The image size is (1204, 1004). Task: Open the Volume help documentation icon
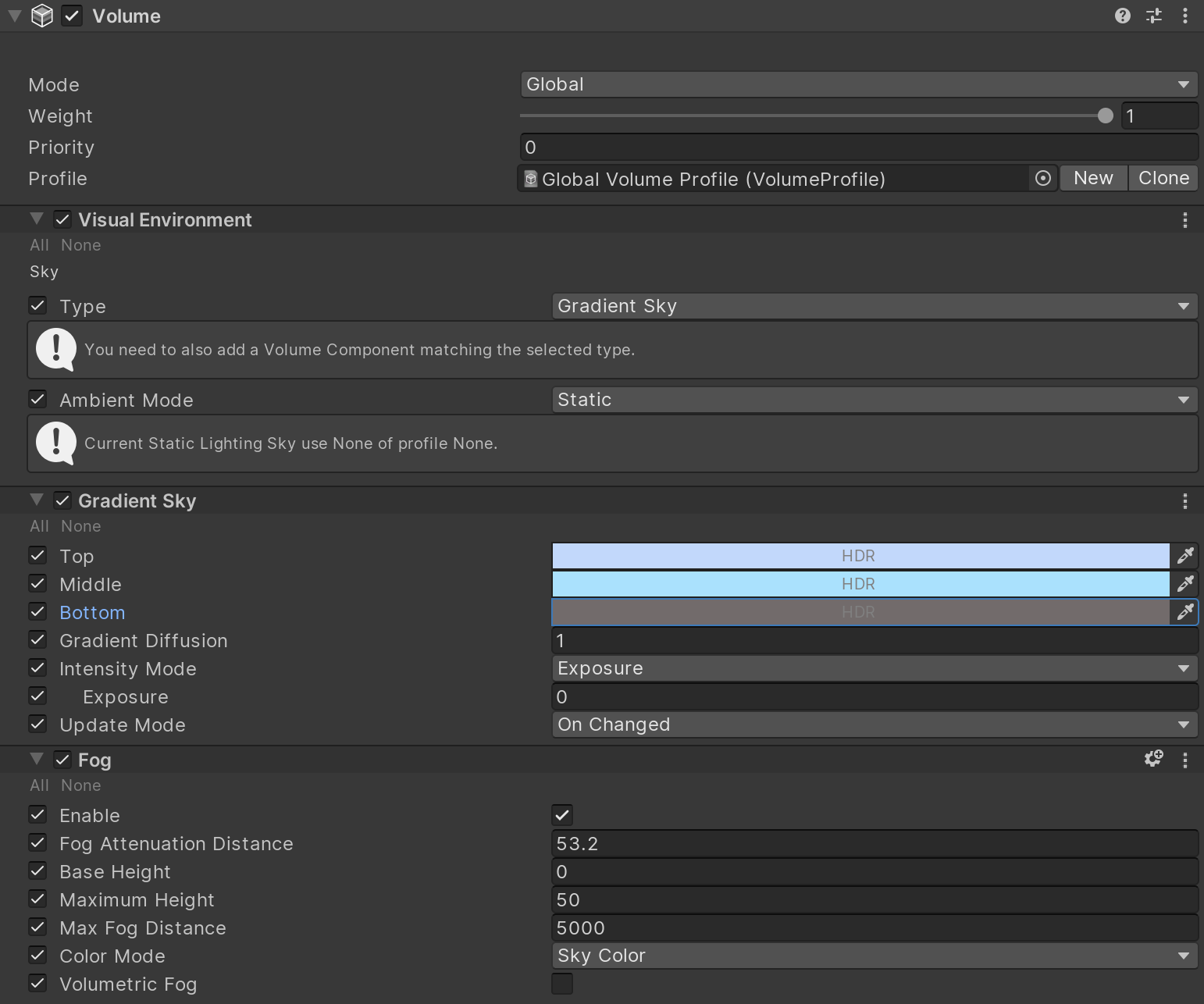coord(1122,16)
